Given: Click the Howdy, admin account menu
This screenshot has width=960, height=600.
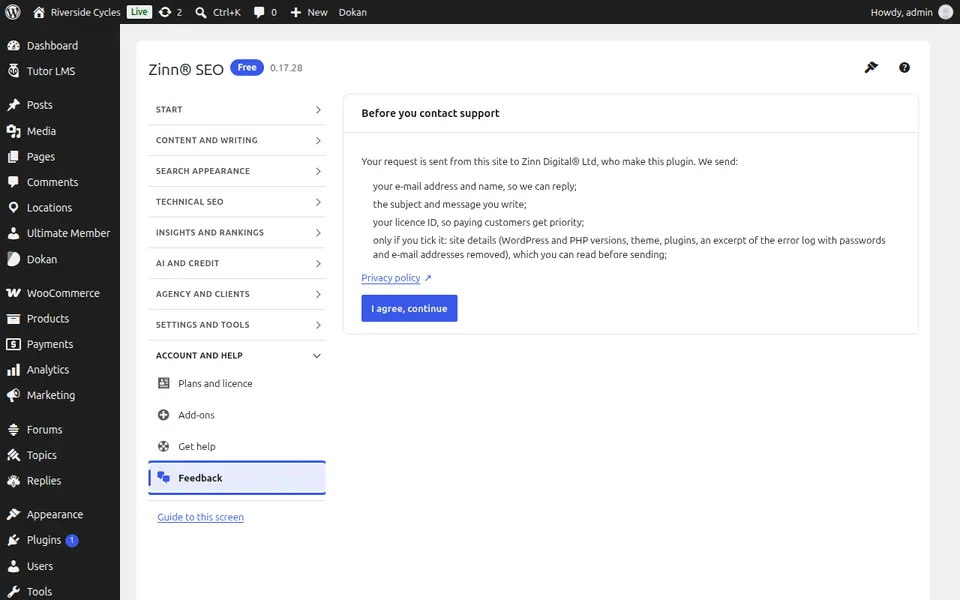Looking at the screenshot, I should (912, 12).
